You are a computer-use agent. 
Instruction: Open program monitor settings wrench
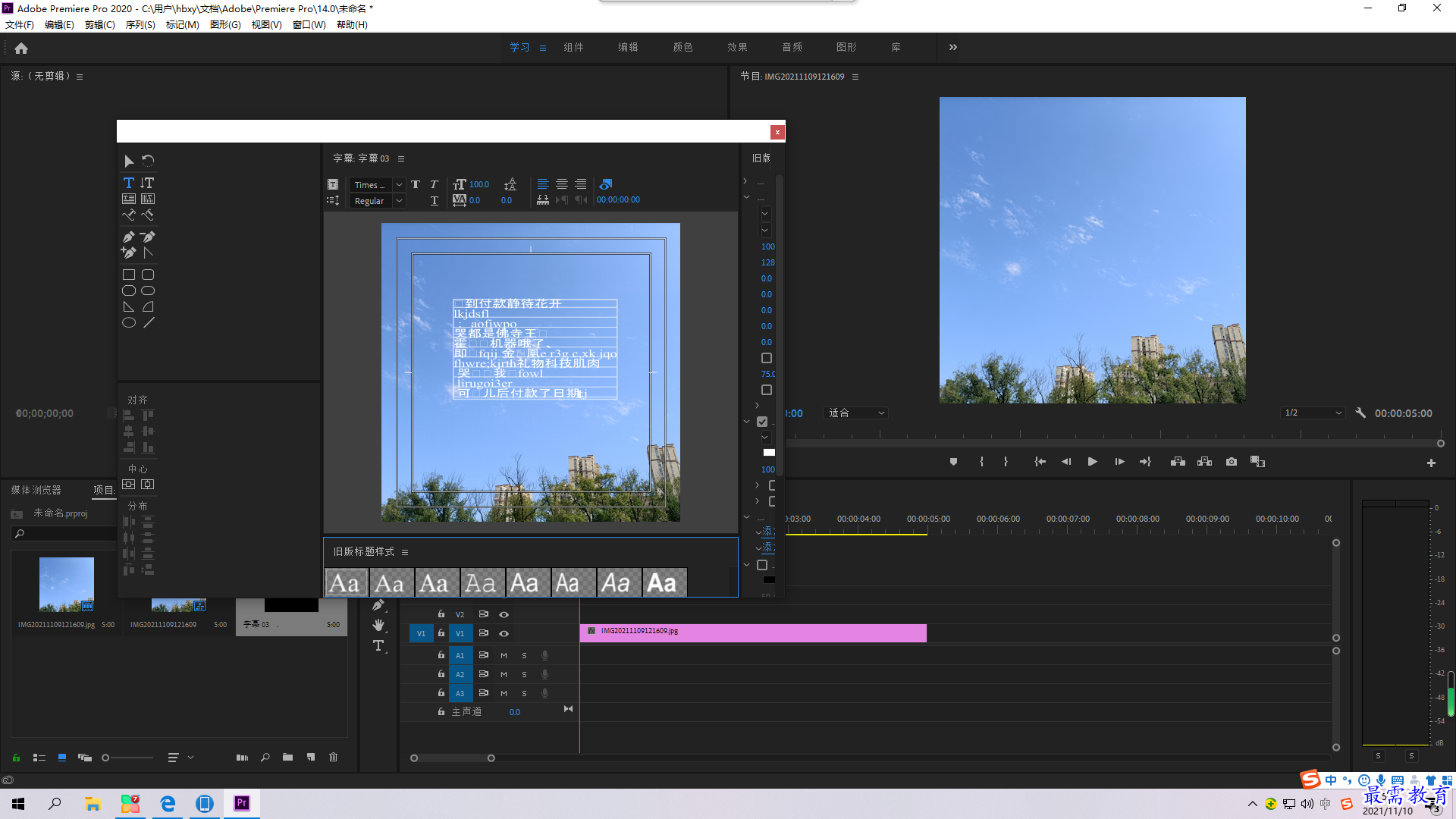click(x=1360, y=413)
